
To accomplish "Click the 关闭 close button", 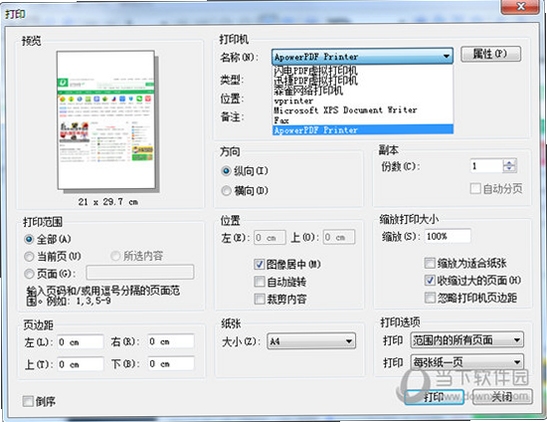I will pyautogui.click(x=502, y=397).
